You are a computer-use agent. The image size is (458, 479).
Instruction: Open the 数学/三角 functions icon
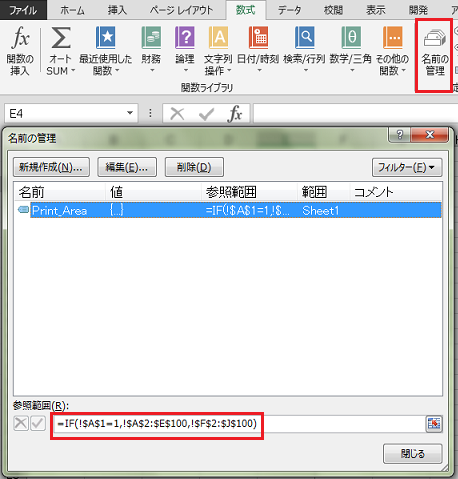pyautogui.click(x=351, y=38)
